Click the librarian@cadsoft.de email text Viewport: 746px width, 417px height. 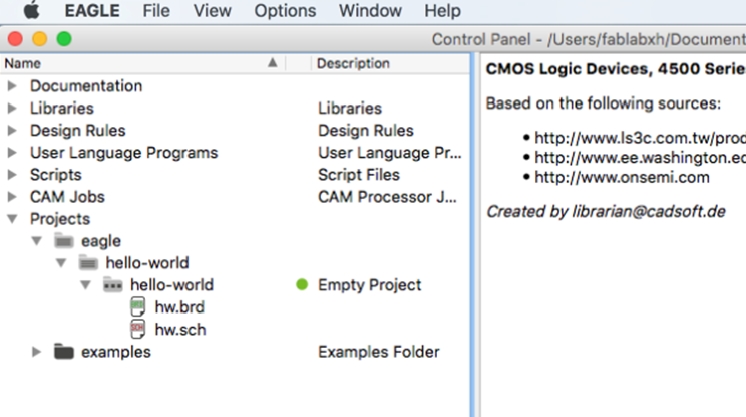[x=649, y=211]
